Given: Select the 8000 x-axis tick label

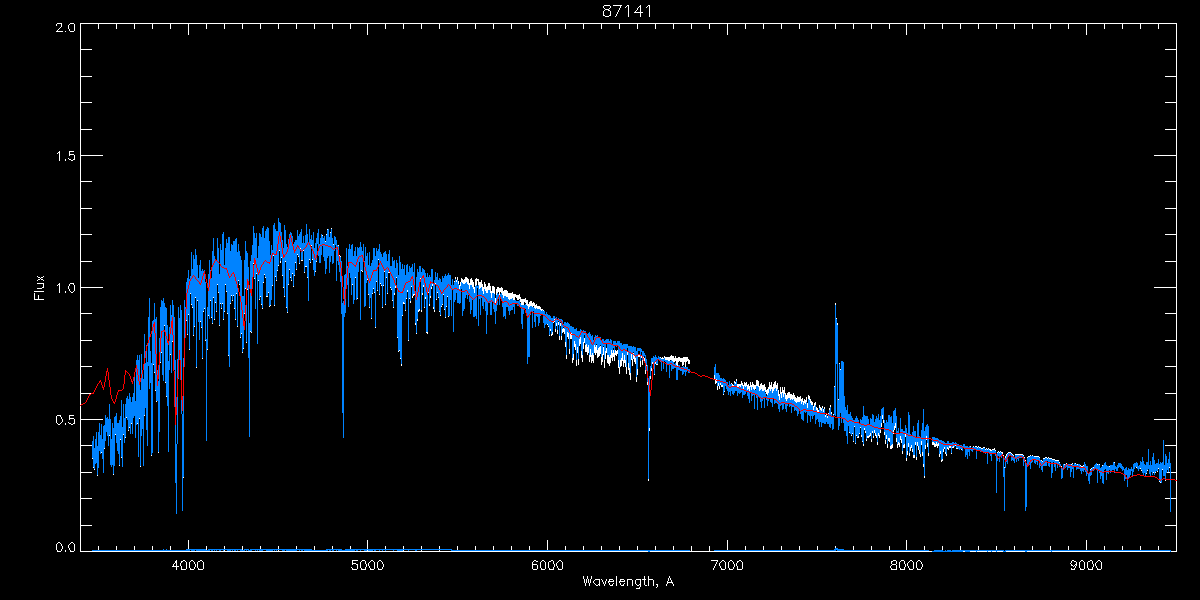Looking at the screenshot, I should click(907, 563).
